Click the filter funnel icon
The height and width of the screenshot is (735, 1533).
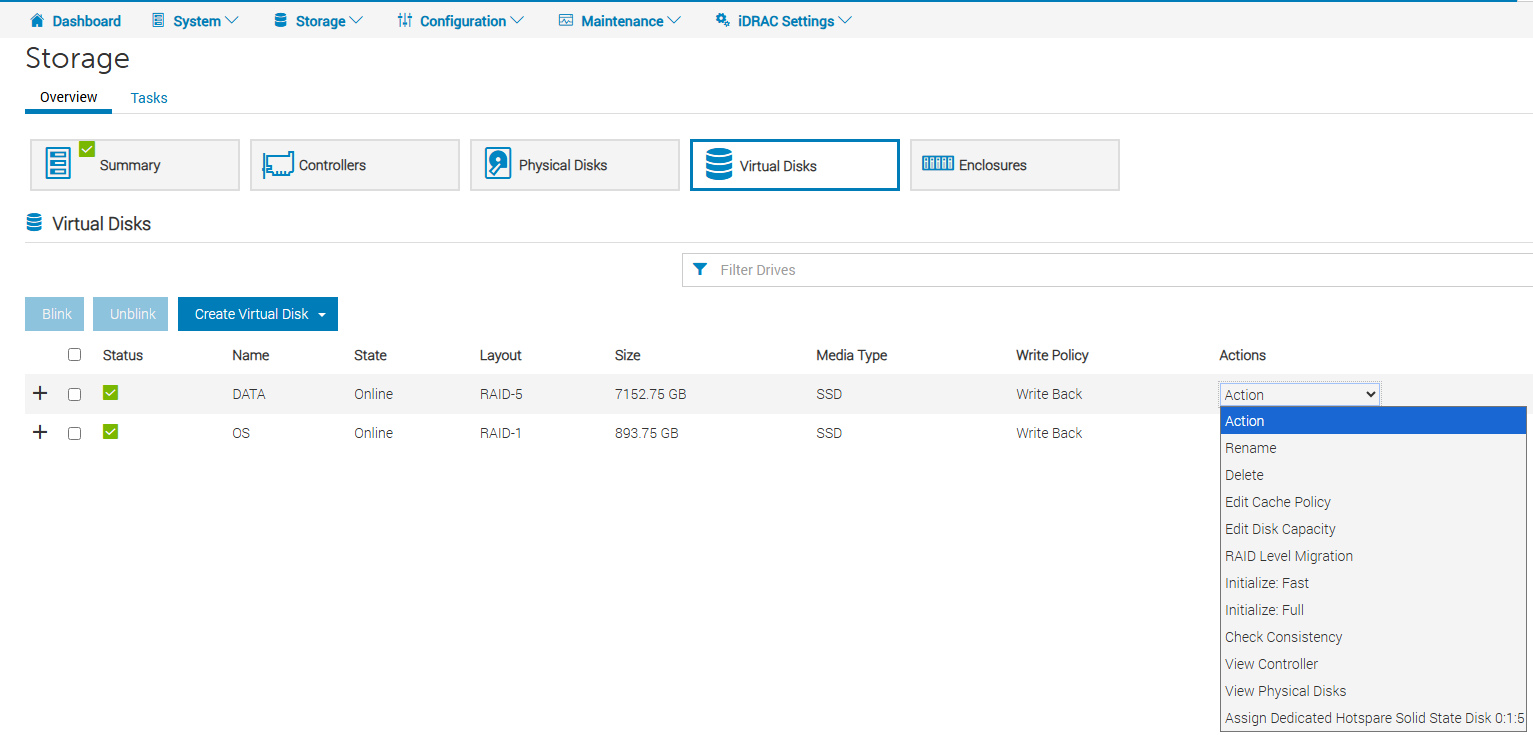[x=700, y=270]
